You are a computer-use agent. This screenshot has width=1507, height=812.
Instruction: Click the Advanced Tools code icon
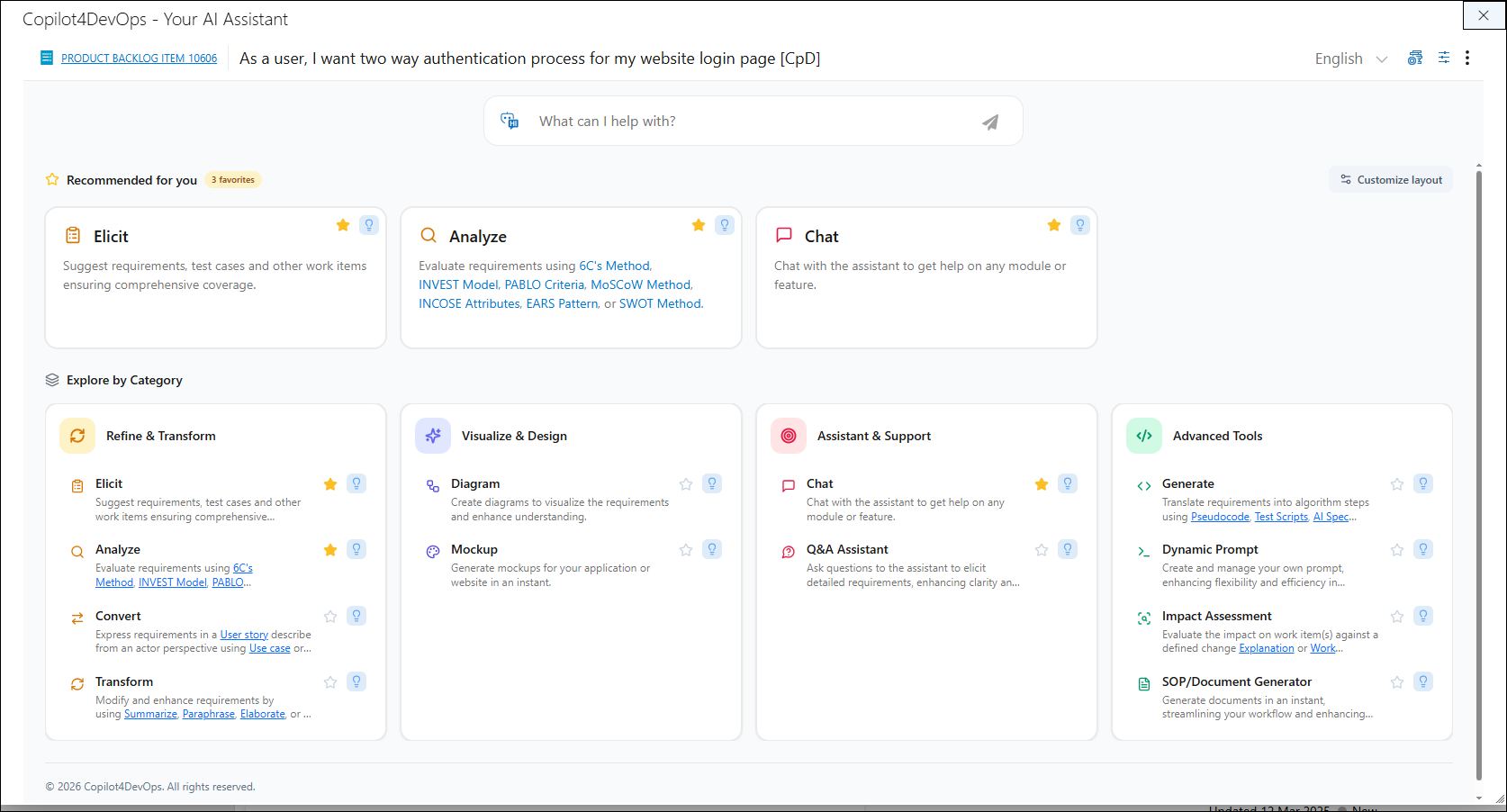[1144, 436]
